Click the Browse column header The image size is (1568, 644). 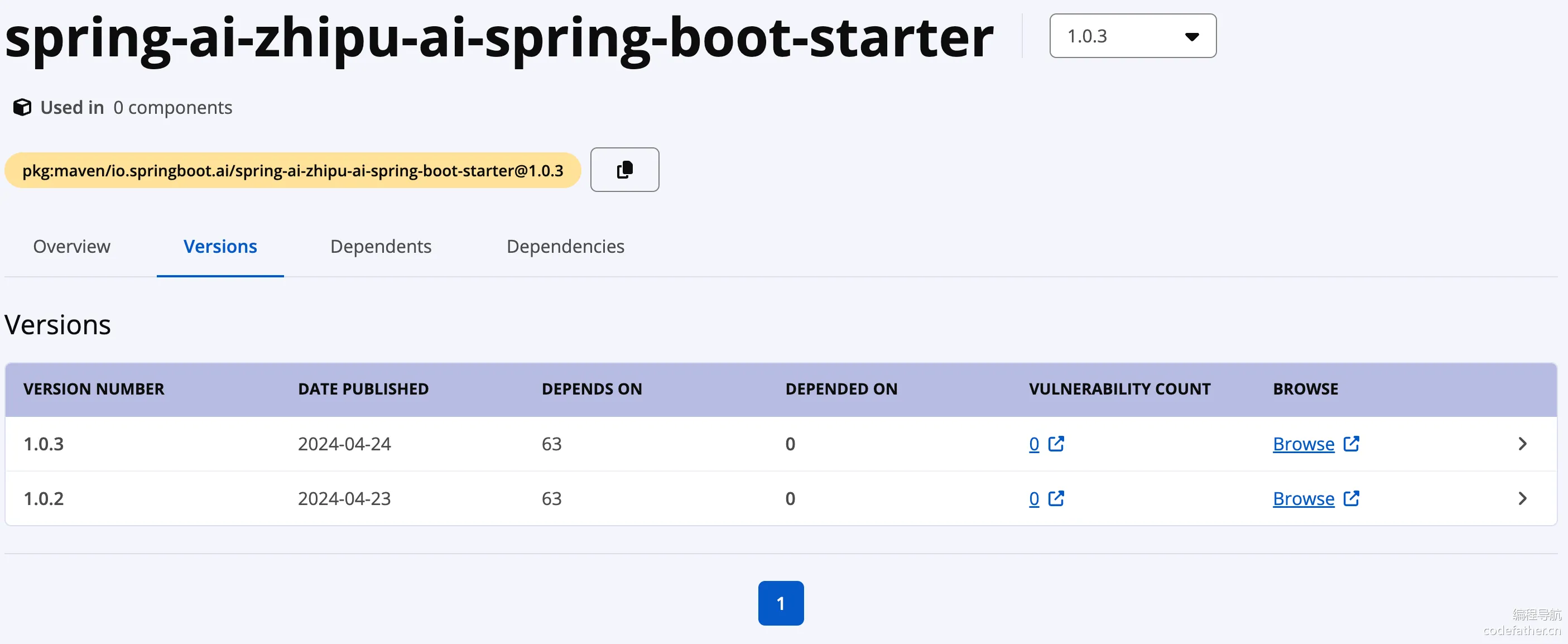tap(1306, 389)
